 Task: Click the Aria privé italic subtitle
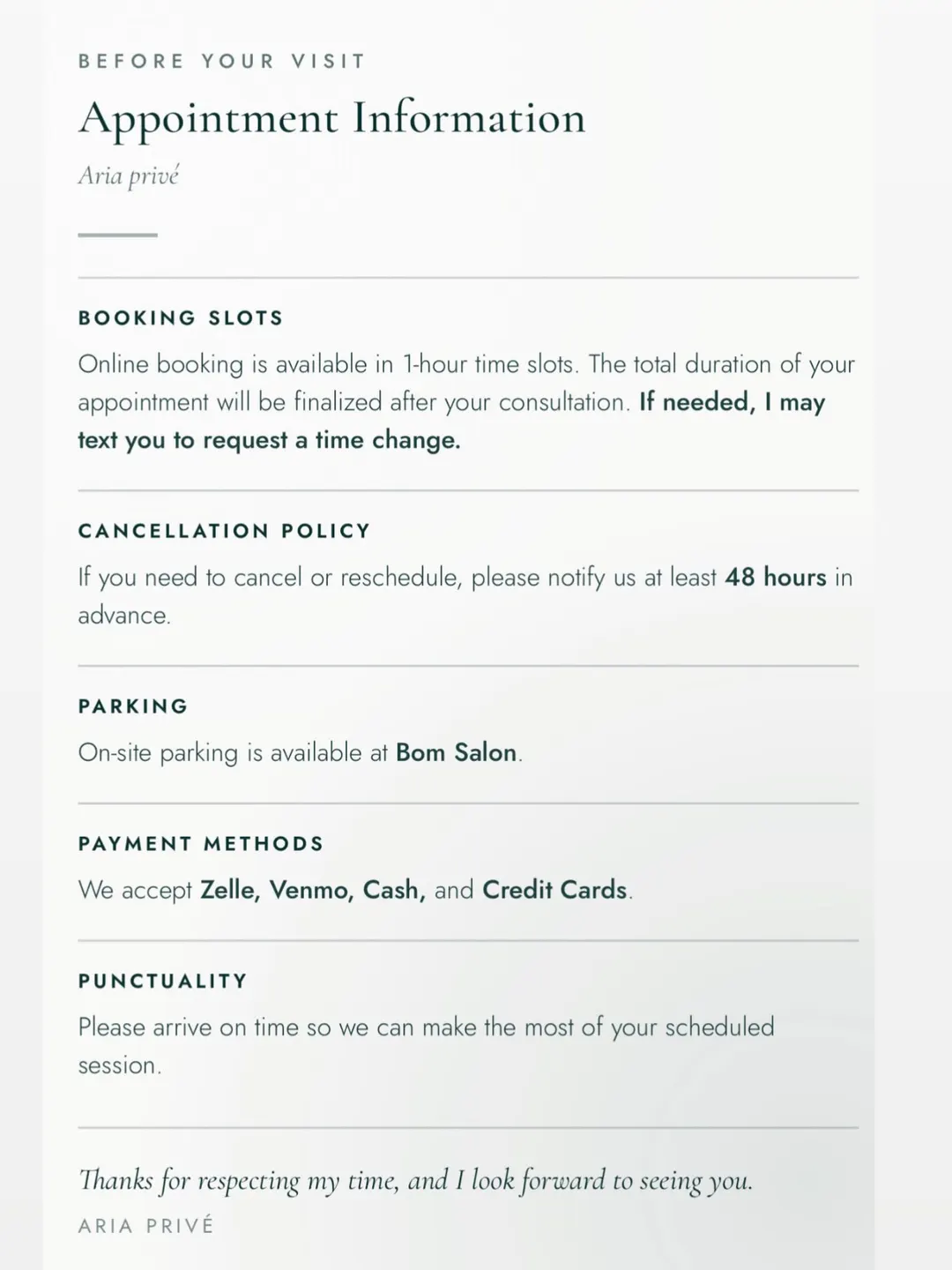click(x=129, y=176)
